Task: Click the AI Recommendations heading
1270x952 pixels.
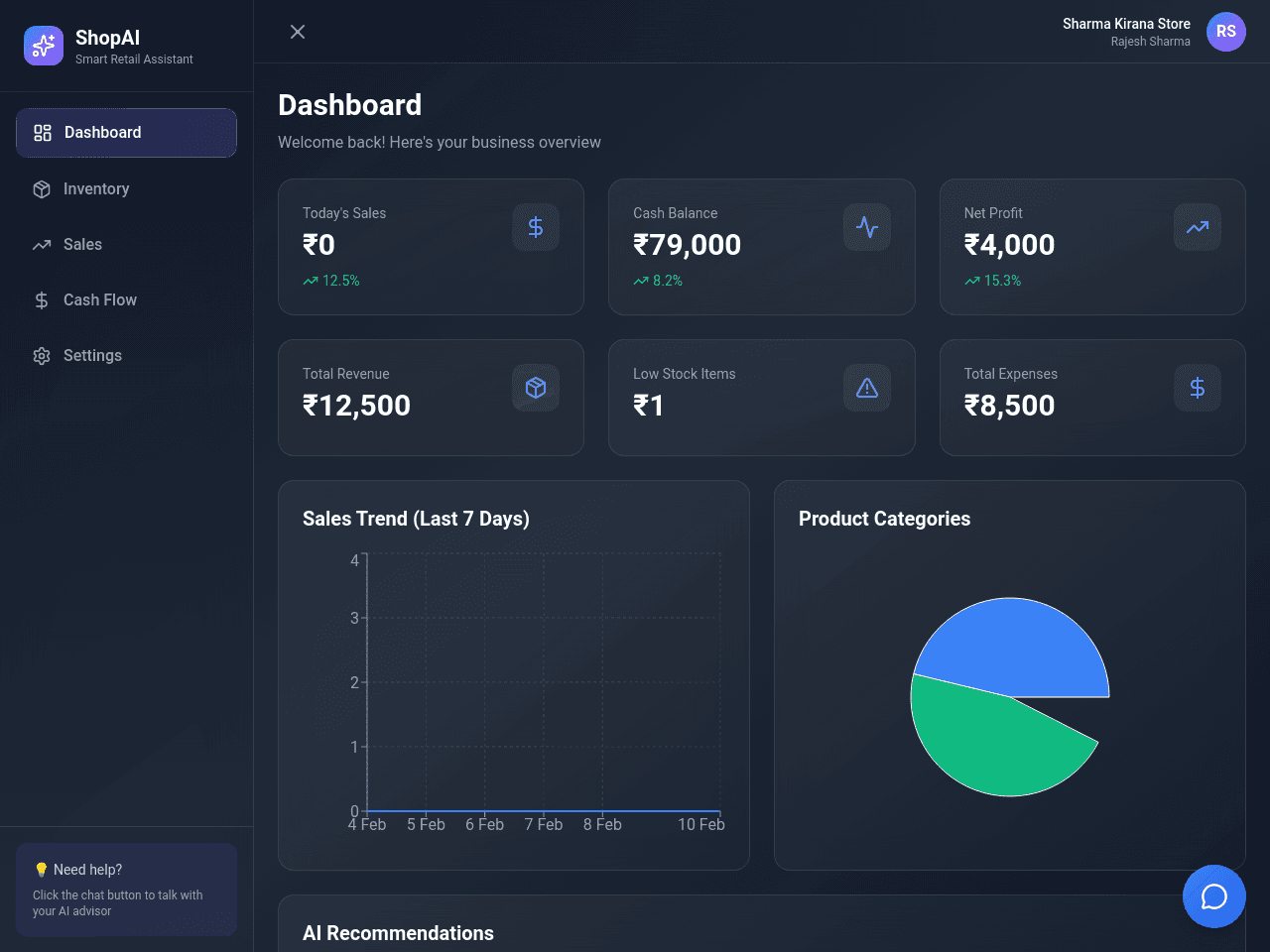Action: [x=398, y=933]
